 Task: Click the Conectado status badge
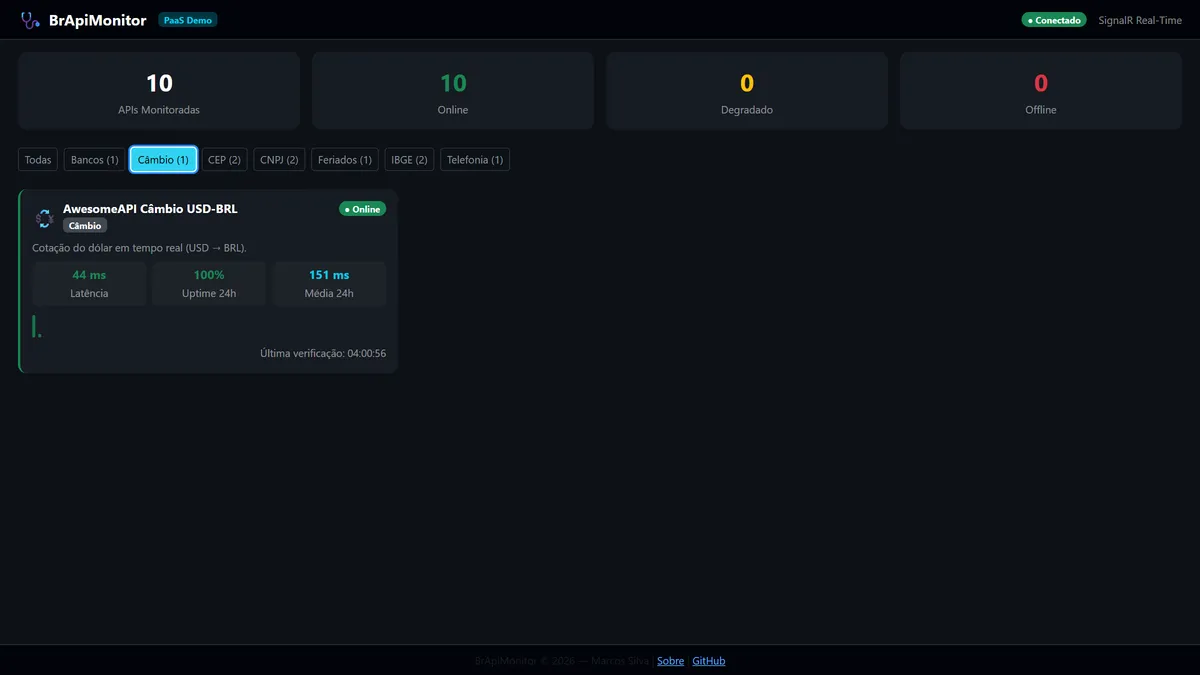(1054, 20)
